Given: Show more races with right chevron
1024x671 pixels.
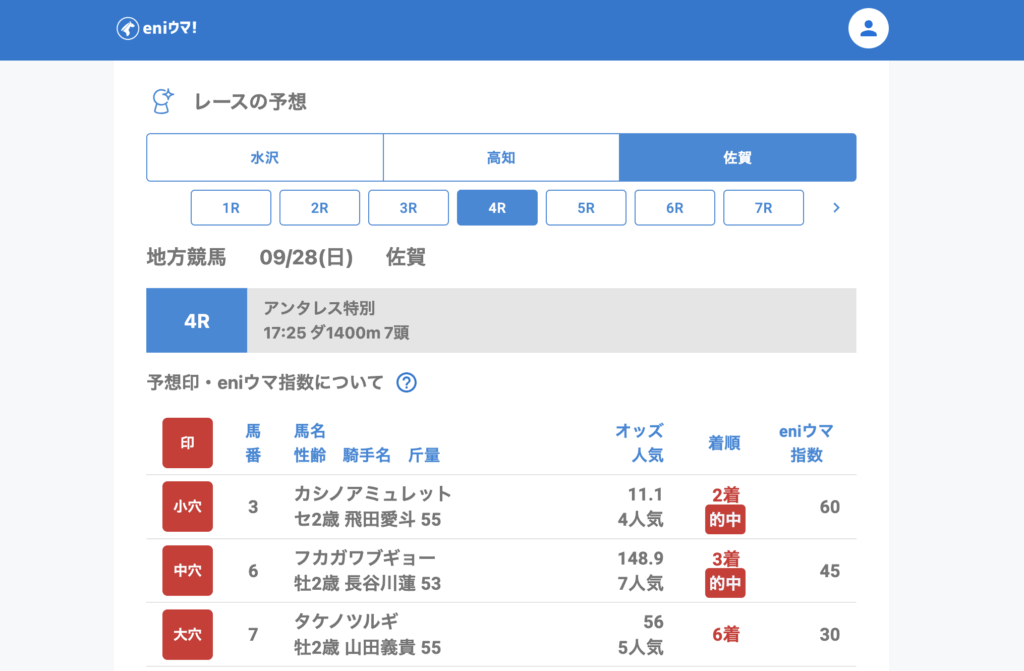Looking at the screenshot, I should 836,208.
